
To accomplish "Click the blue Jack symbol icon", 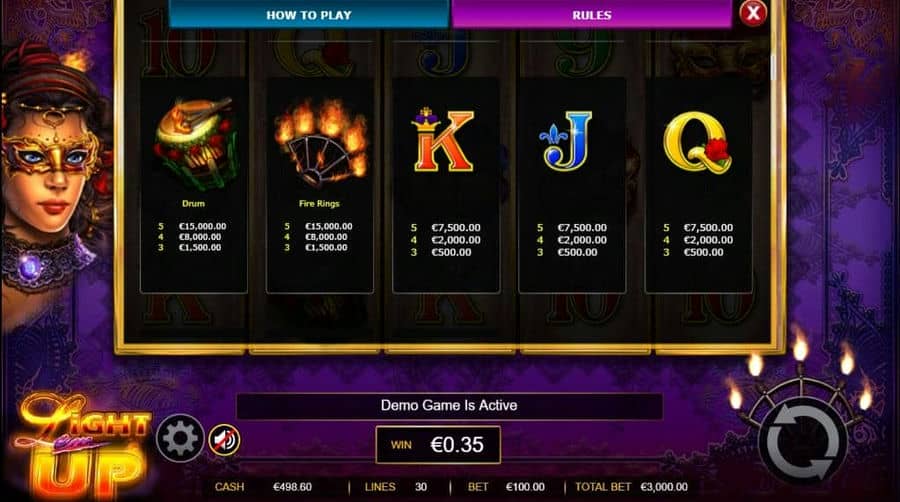I will pos(566,141).
